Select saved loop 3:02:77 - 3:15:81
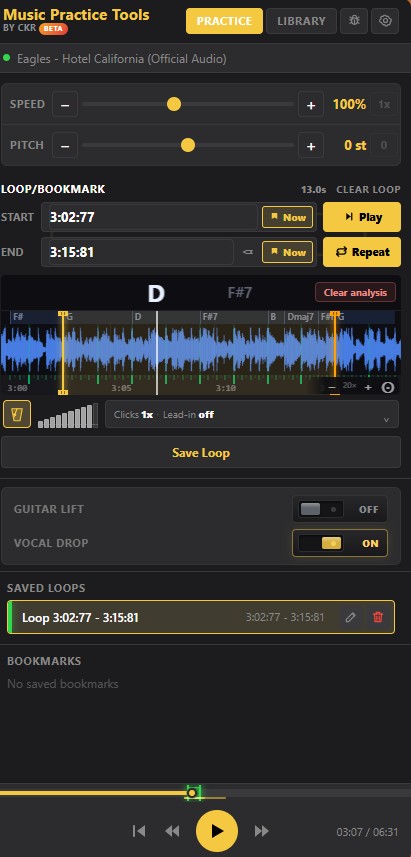 point(201,617)
